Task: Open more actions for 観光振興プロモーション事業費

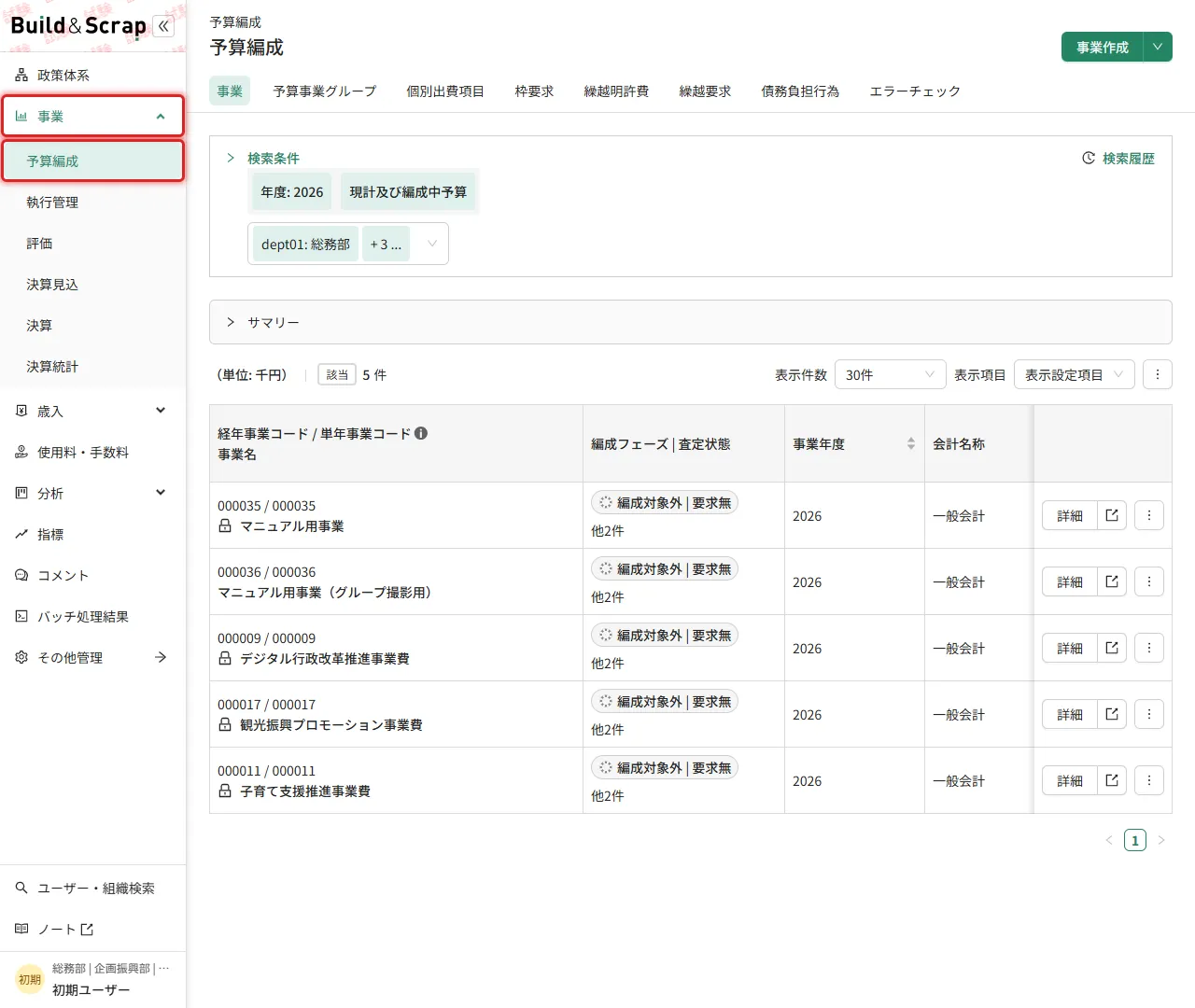Action: (1149, 715)
